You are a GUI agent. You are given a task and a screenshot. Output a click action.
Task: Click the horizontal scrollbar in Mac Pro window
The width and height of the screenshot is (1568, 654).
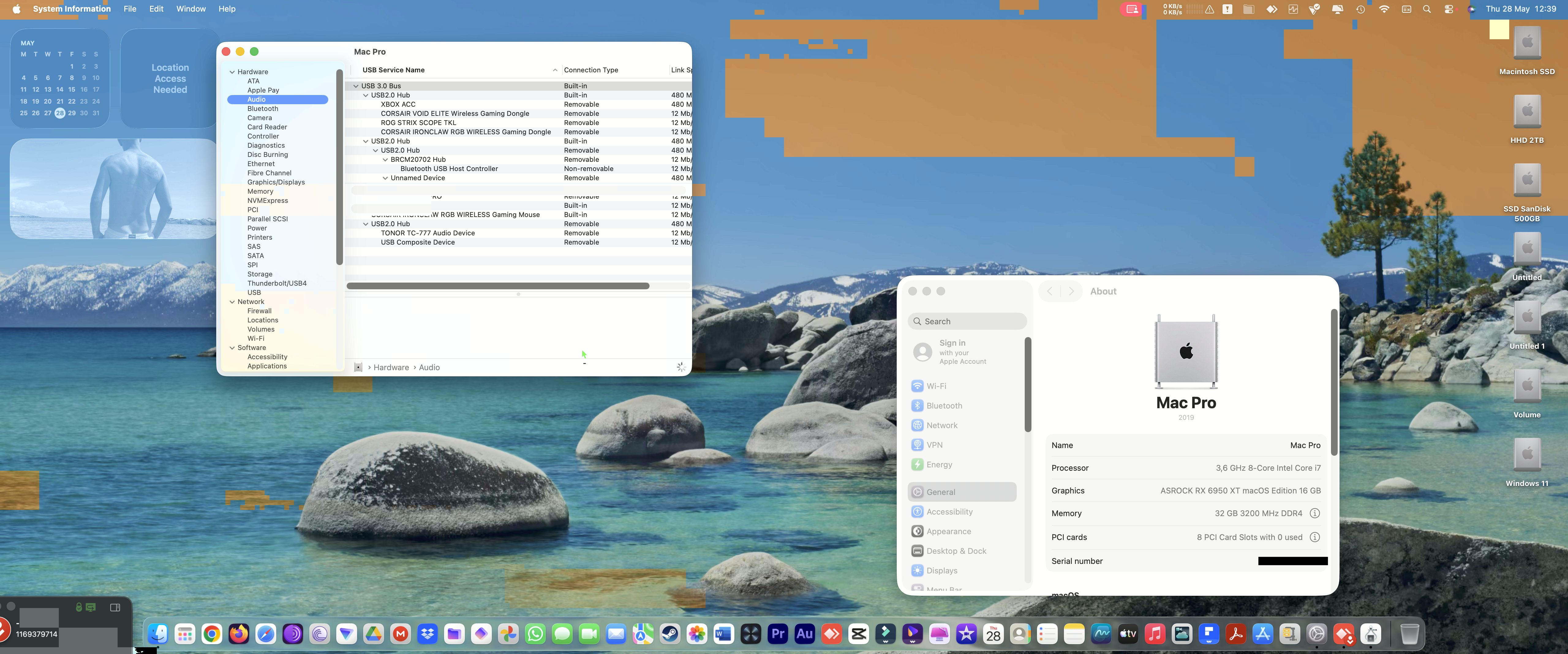click(498, 286)
